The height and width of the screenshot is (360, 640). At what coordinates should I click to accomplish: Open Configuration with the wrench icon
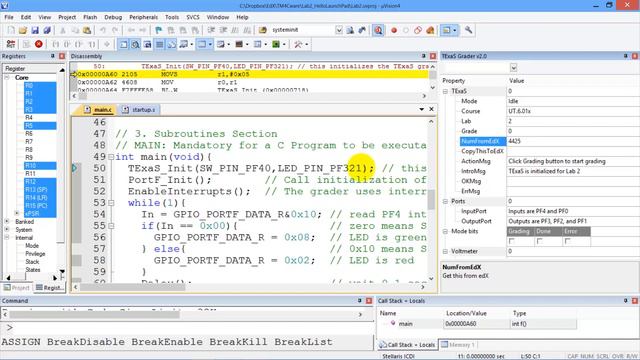coord(469,30)
